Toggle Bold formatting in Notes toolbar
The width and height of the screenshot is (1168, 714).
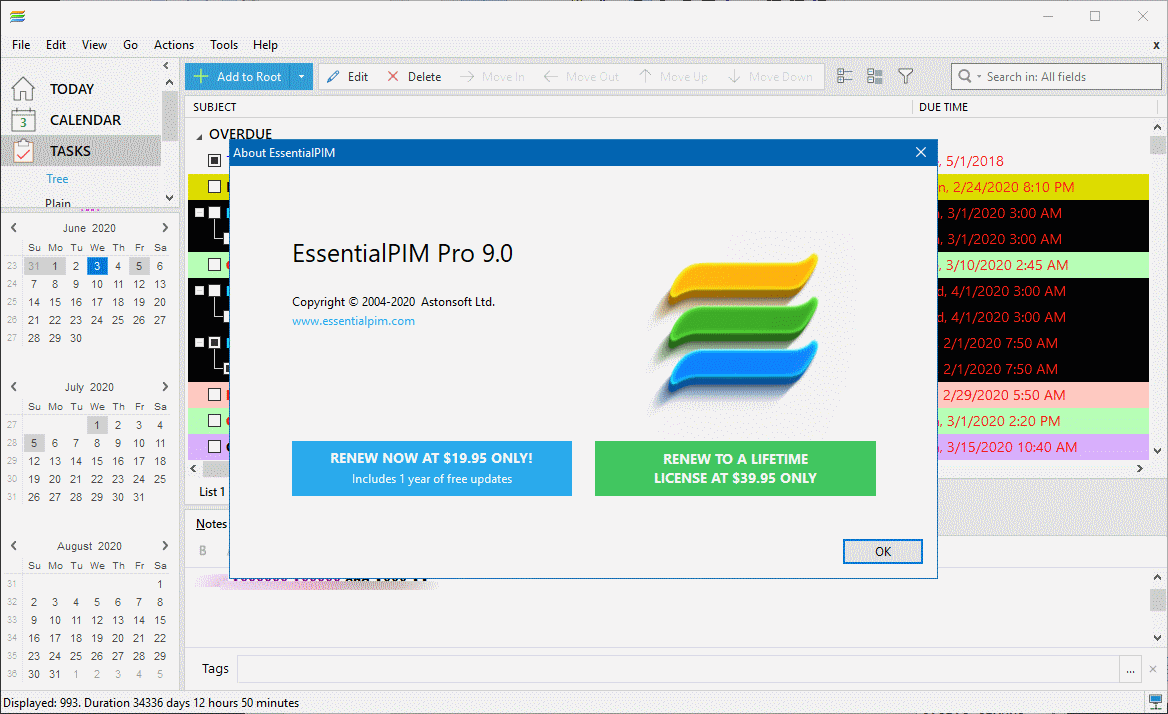pos(203,550)
